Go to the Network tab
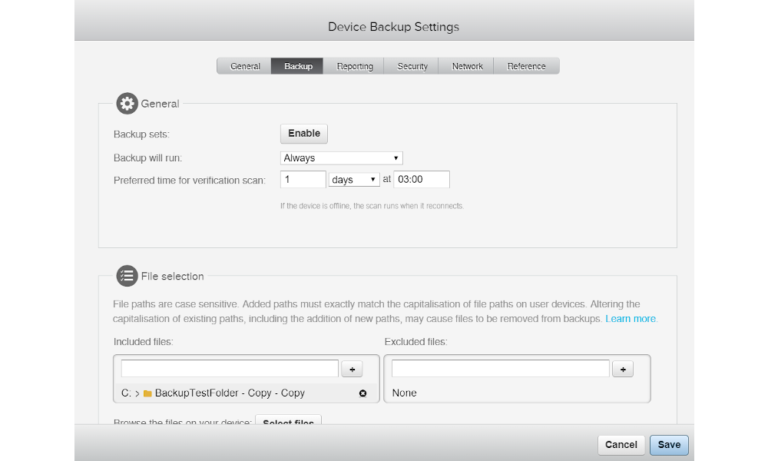 click(x=467, y=66)
